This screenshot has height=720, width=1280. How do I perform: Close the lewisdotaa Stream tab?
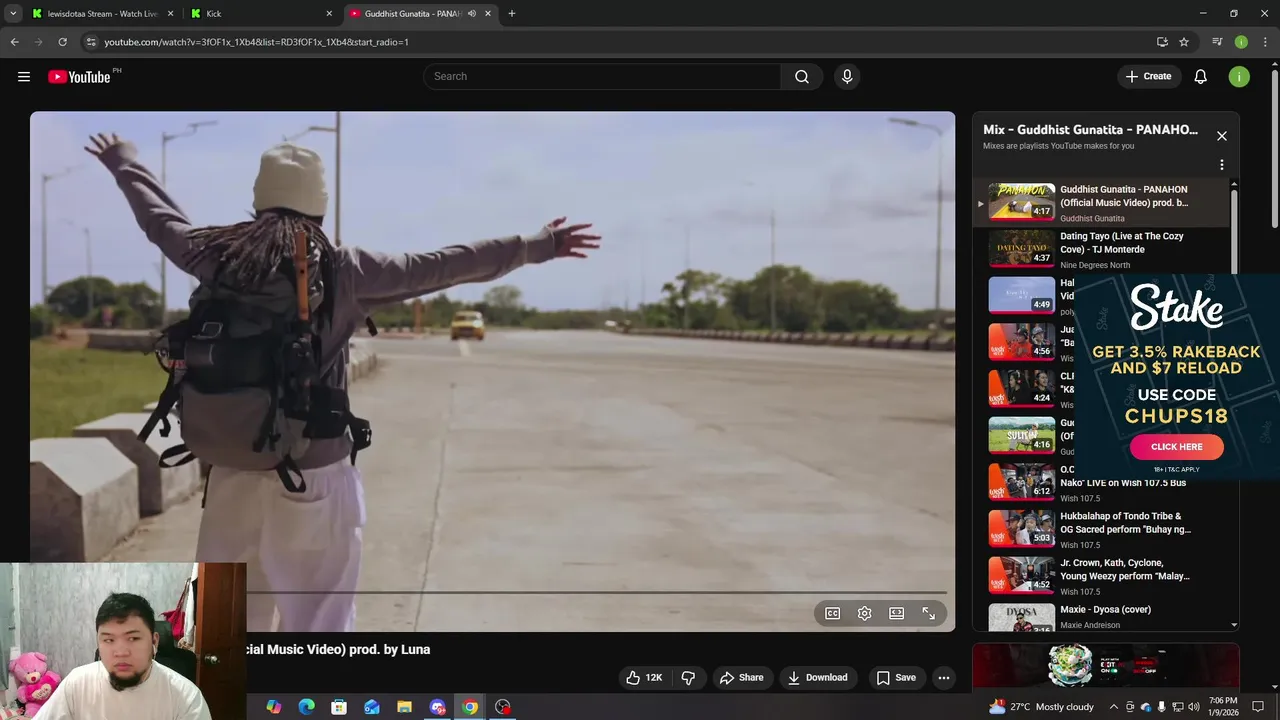(171, 14)
